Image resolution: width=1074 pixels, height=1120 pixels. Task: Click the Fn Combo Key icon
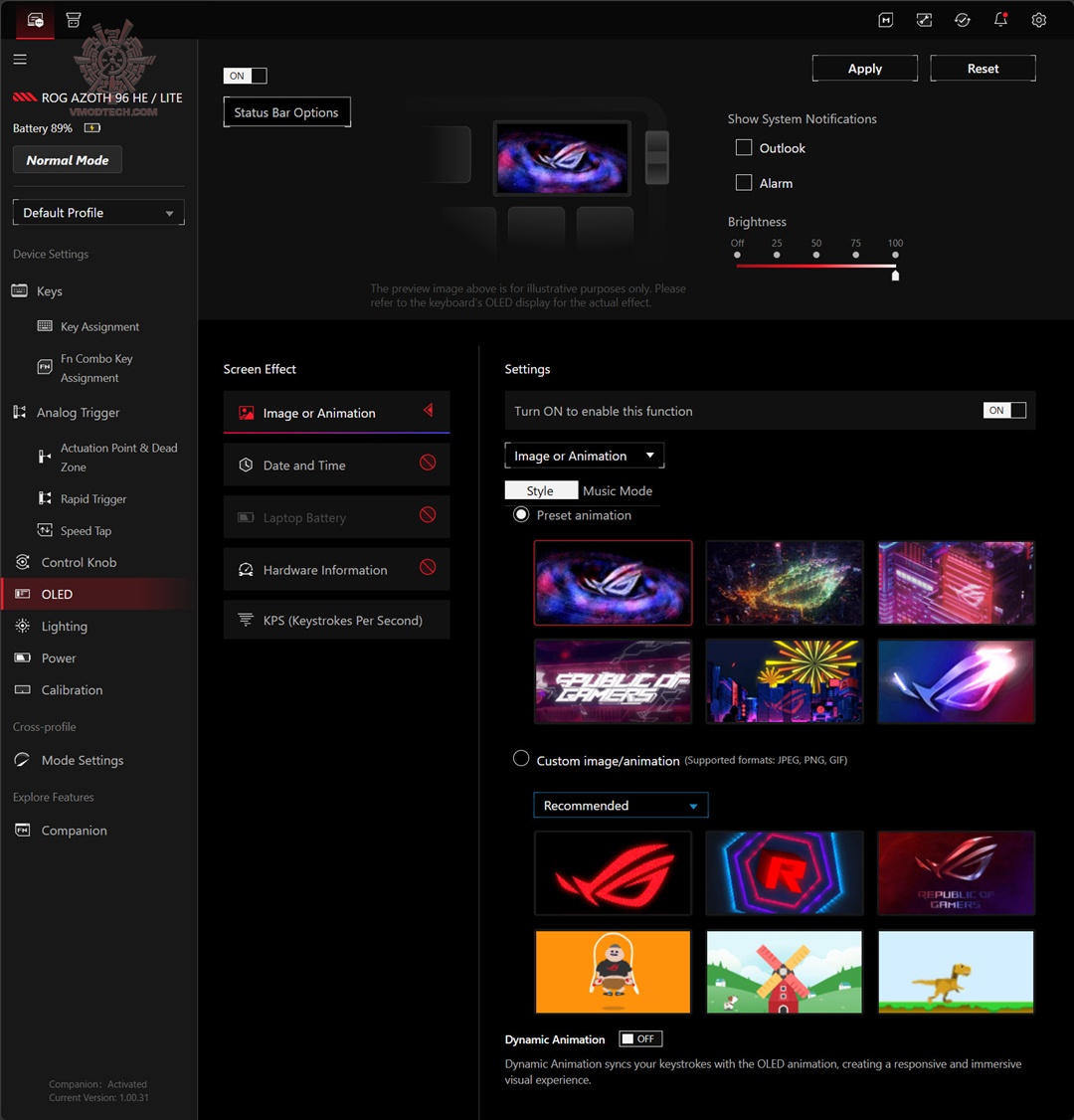(45, 367)
